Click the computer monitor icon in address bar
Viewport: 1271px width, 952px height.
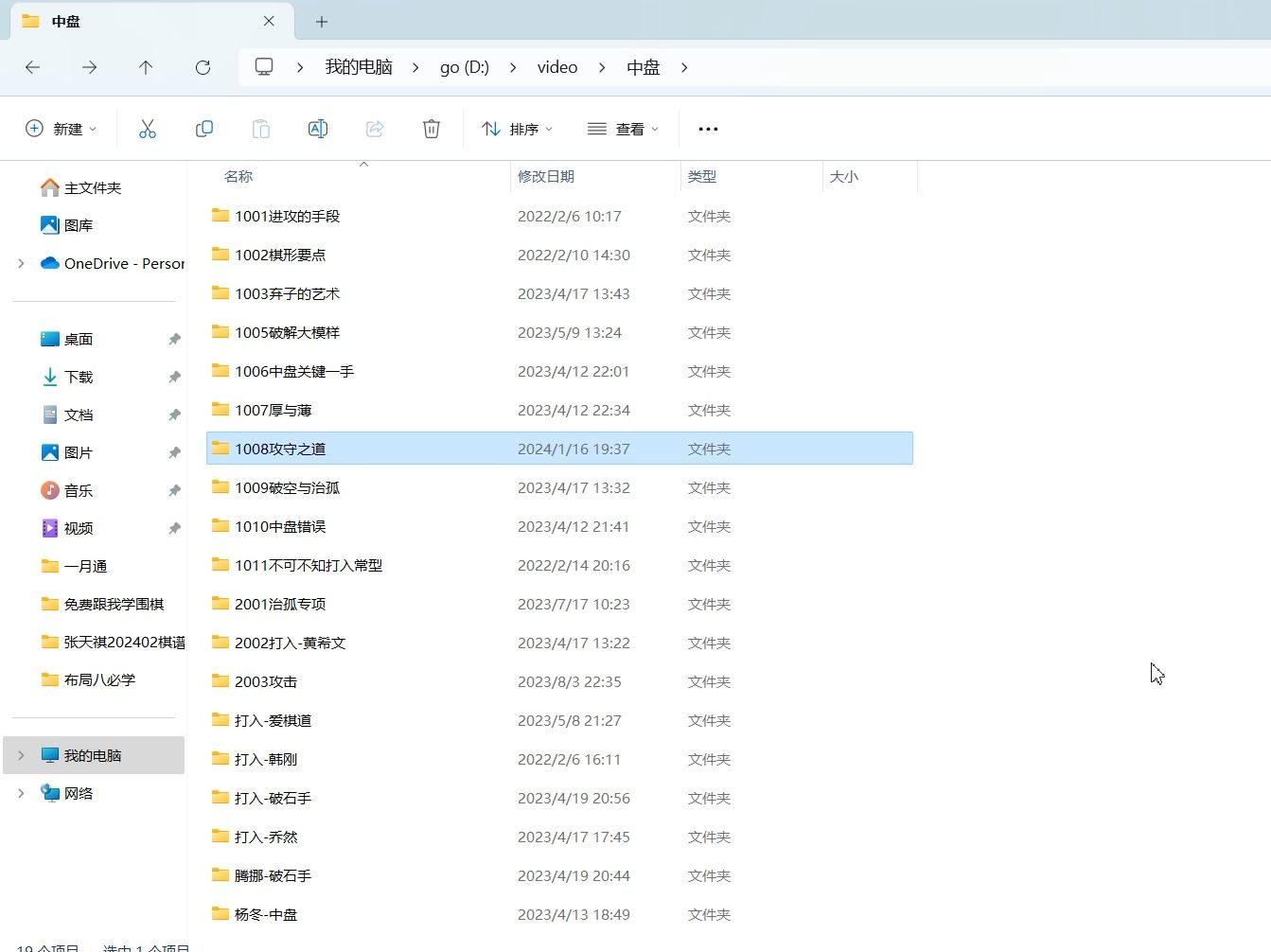(x=264, y=67)
